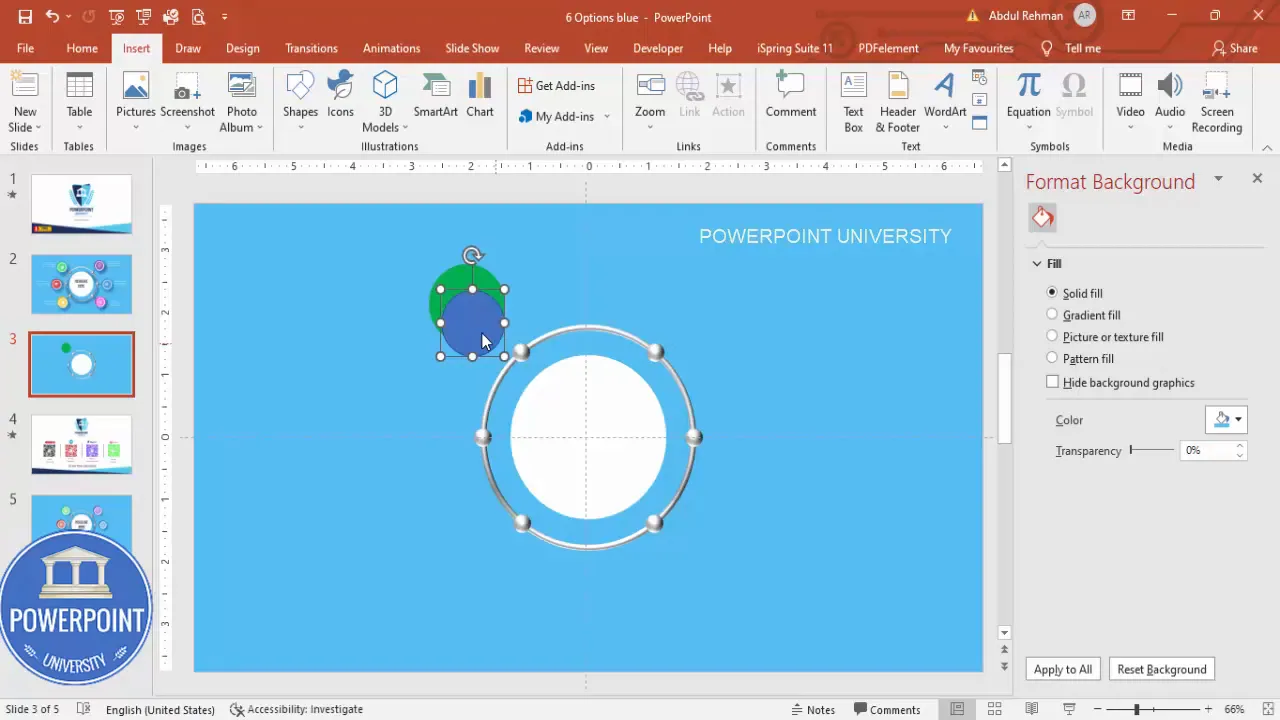Select slide 4 thumbnail

(x=81, y=444)
